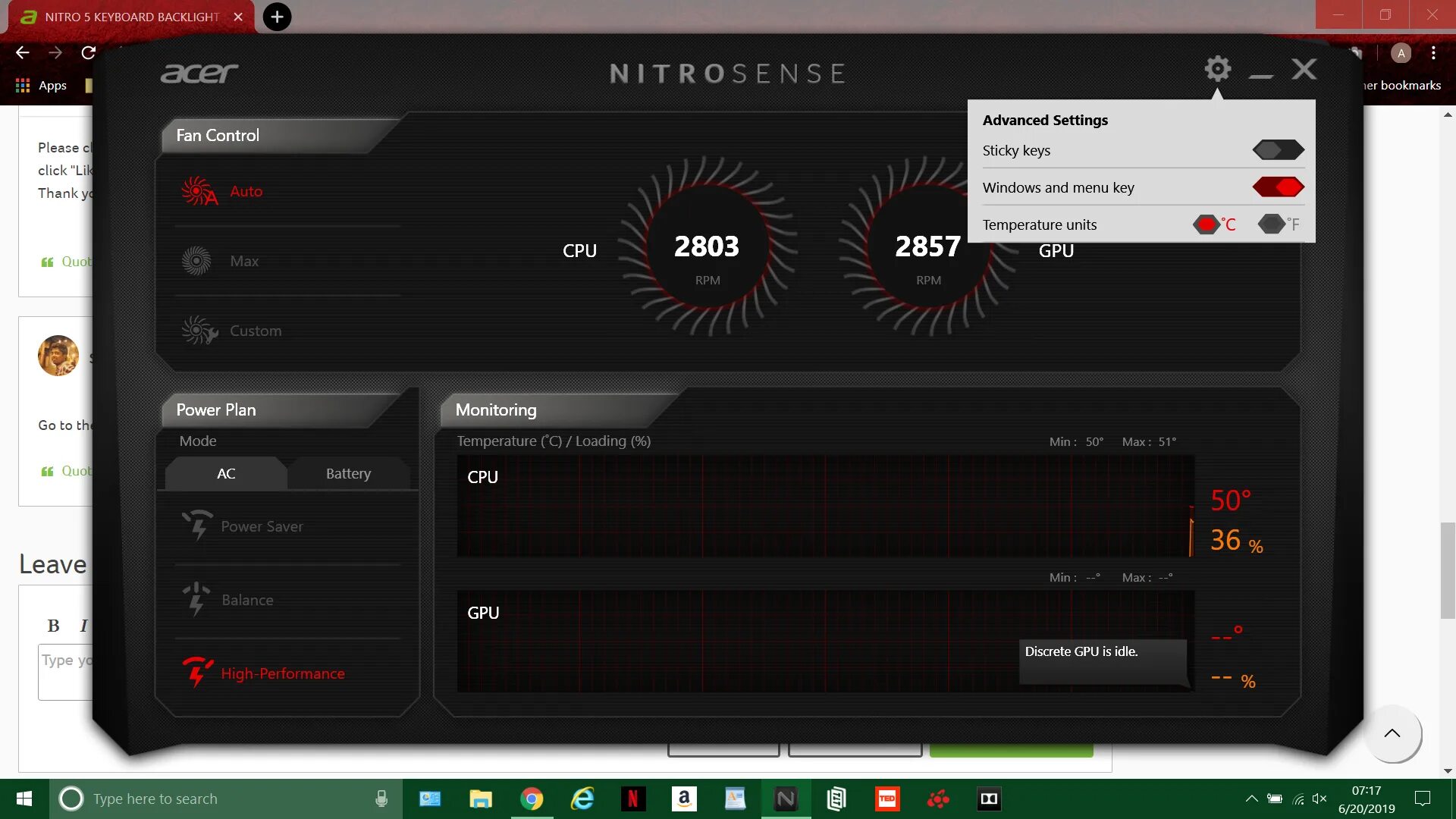Open Netflix from taskbar
Image resolution: width=1456 pixels, height=819 pixels.
[x=633, y=799]
